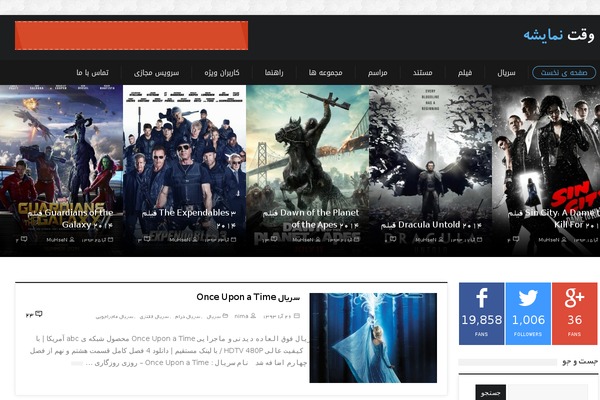This screenshot has width=600, height=400.
Task: Open Dawn of the Planet of the Apes title
Action: pyautogui.click(x=311, y=219)
